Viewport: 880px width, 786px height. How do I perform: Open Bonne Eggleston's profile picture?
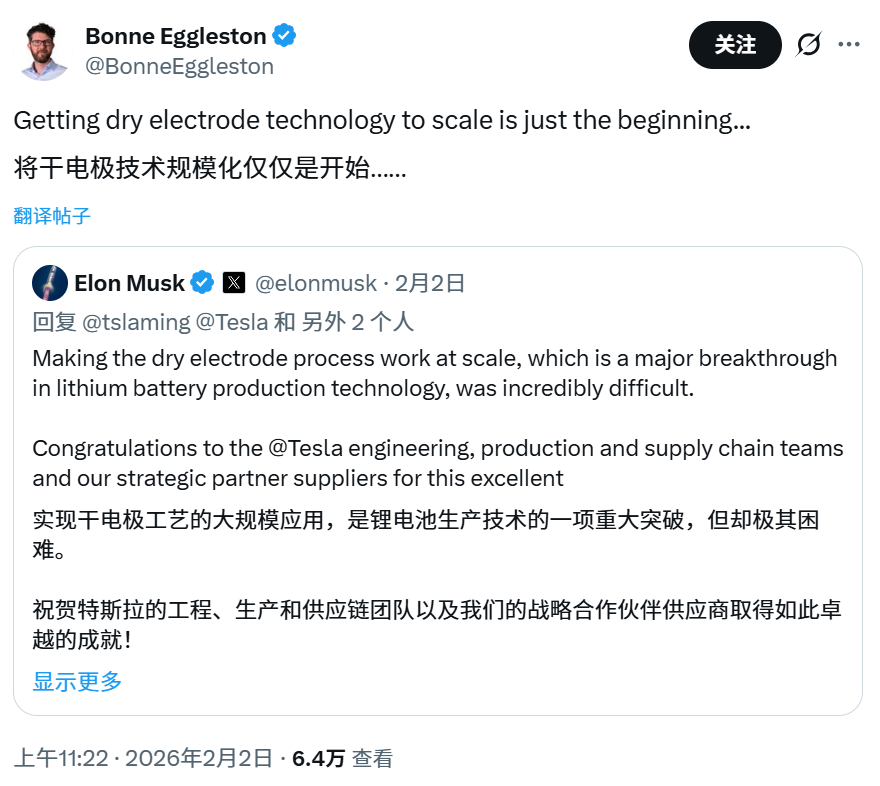click(x=44, y=51)
